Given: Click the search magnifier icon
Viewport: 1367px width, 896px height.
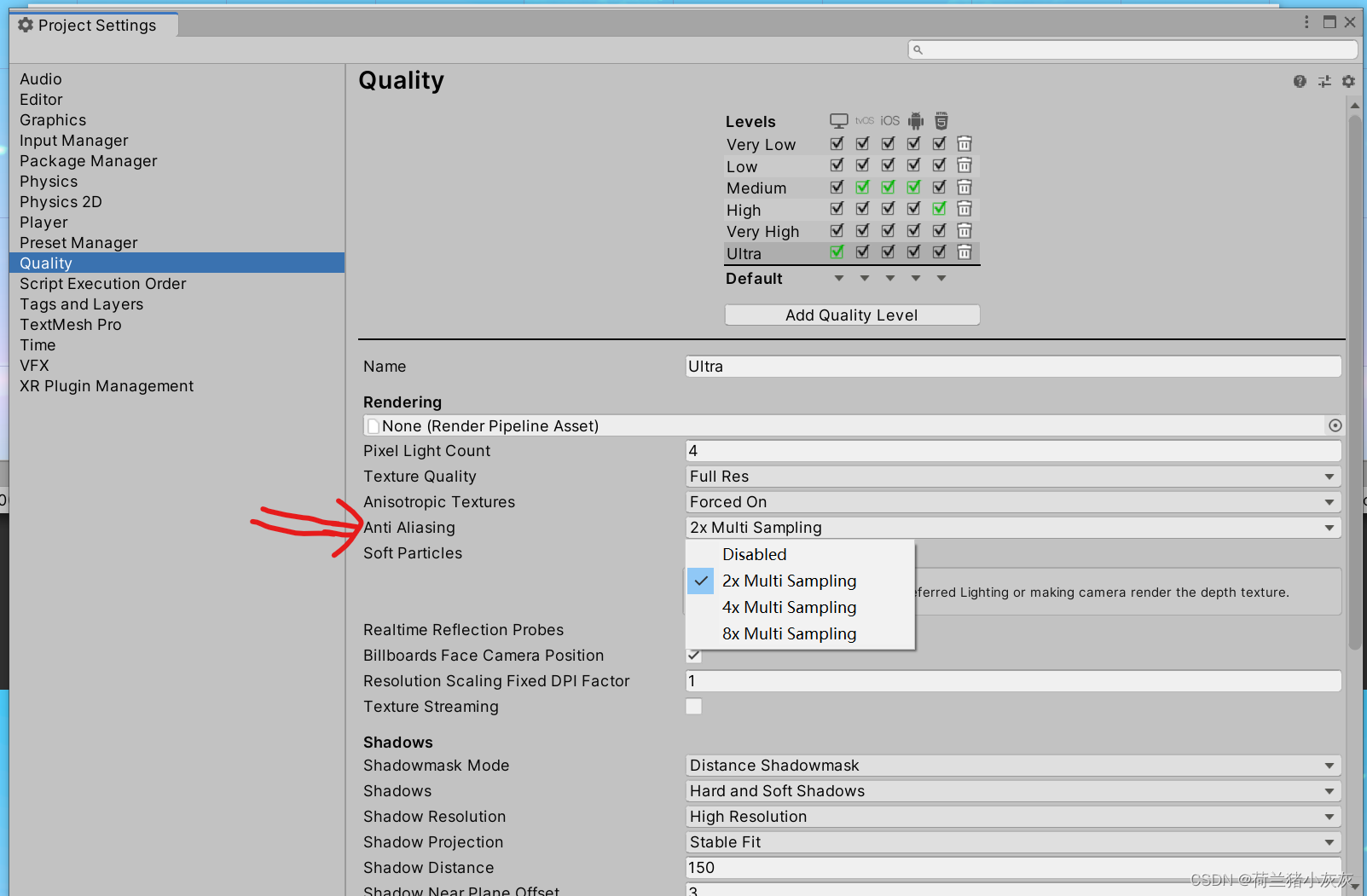Looking at the screenshot, I should pos(918,49).
